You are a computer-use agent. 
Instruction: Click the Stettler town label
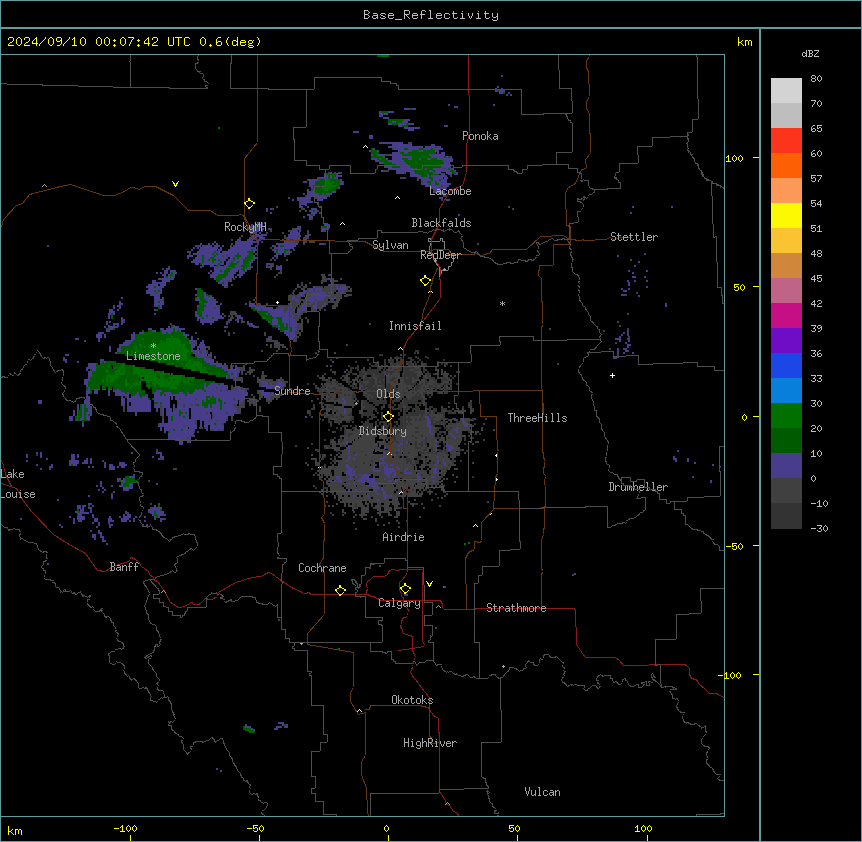coord(634,237)
